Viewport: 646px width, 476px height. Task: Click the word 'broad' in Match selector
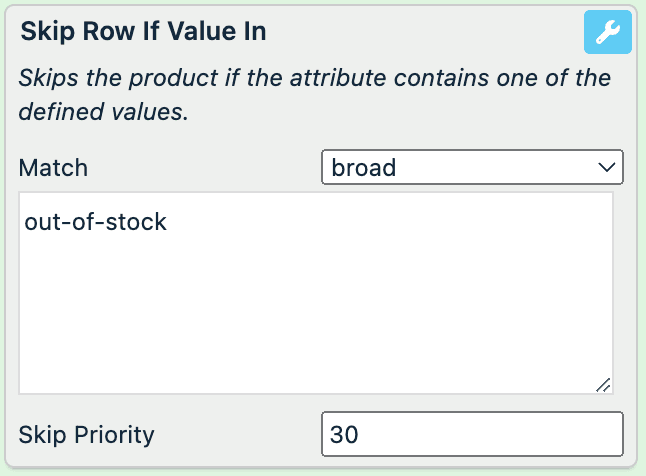[x=364, y=168]
